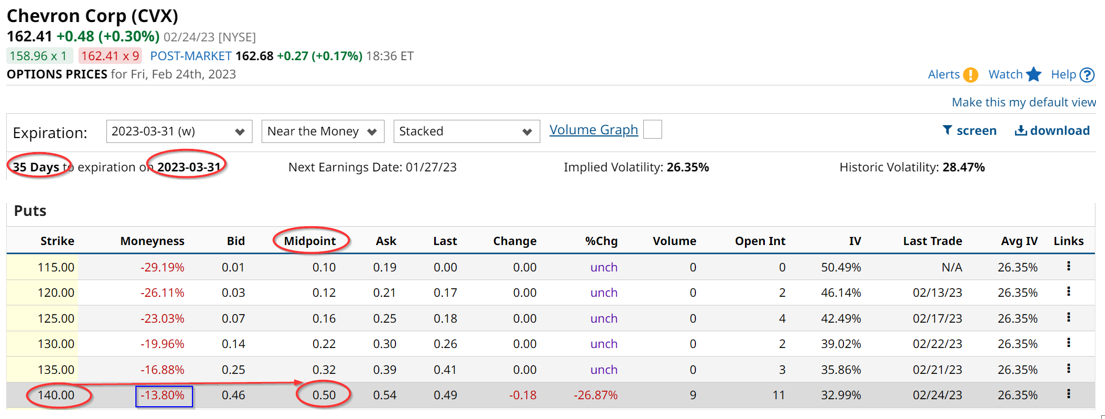Sort table by Strike column header
Screen dimensions: 1105x419
click(57, 241)
